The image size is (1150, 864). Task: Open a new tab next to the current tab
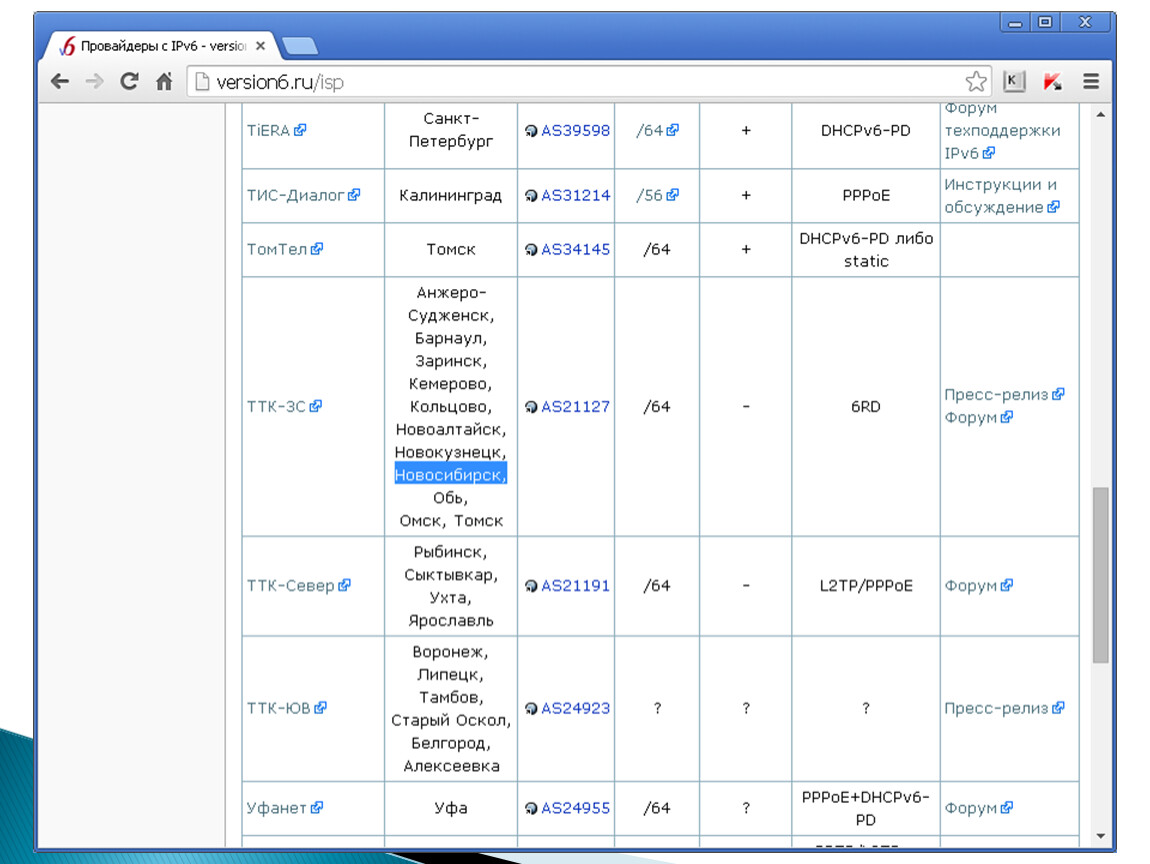299,46
